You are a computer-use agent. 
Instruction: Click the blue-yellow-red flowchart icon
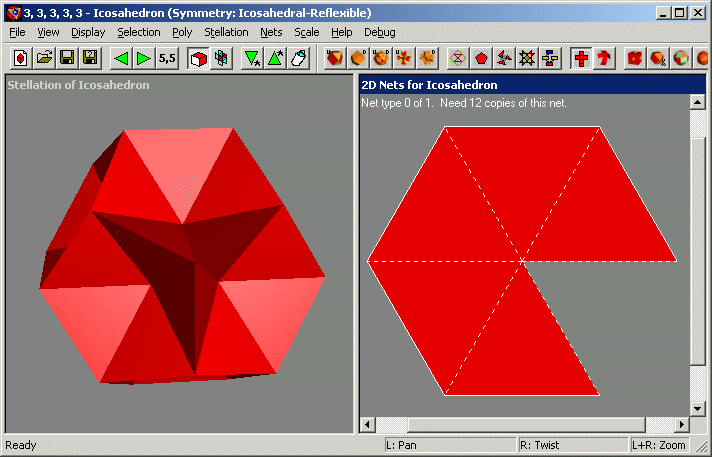pos(550,58)
